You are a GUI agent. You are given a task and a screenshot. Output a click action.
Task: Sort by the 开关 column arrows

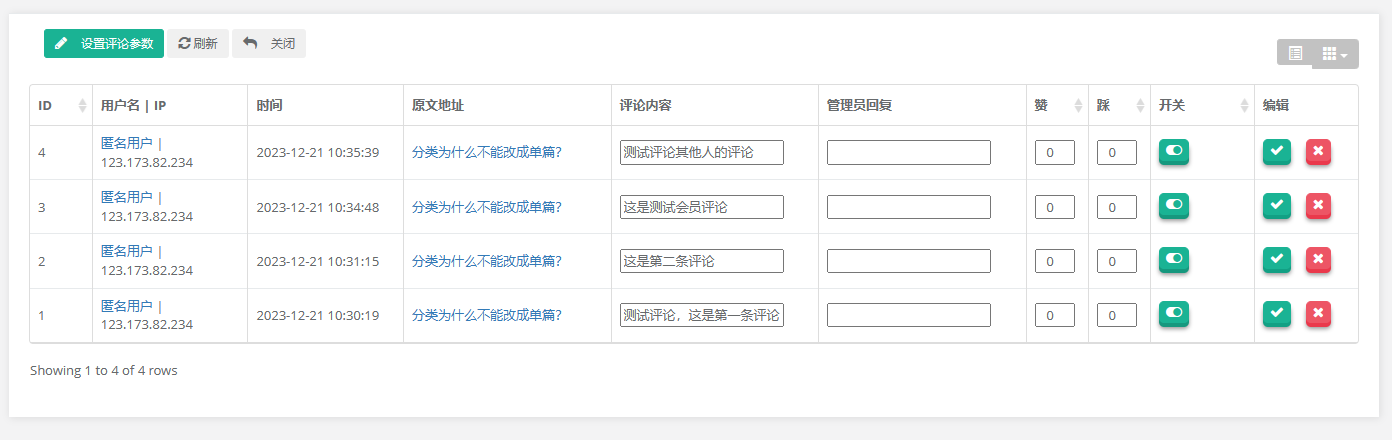(x=1244, y=106)
